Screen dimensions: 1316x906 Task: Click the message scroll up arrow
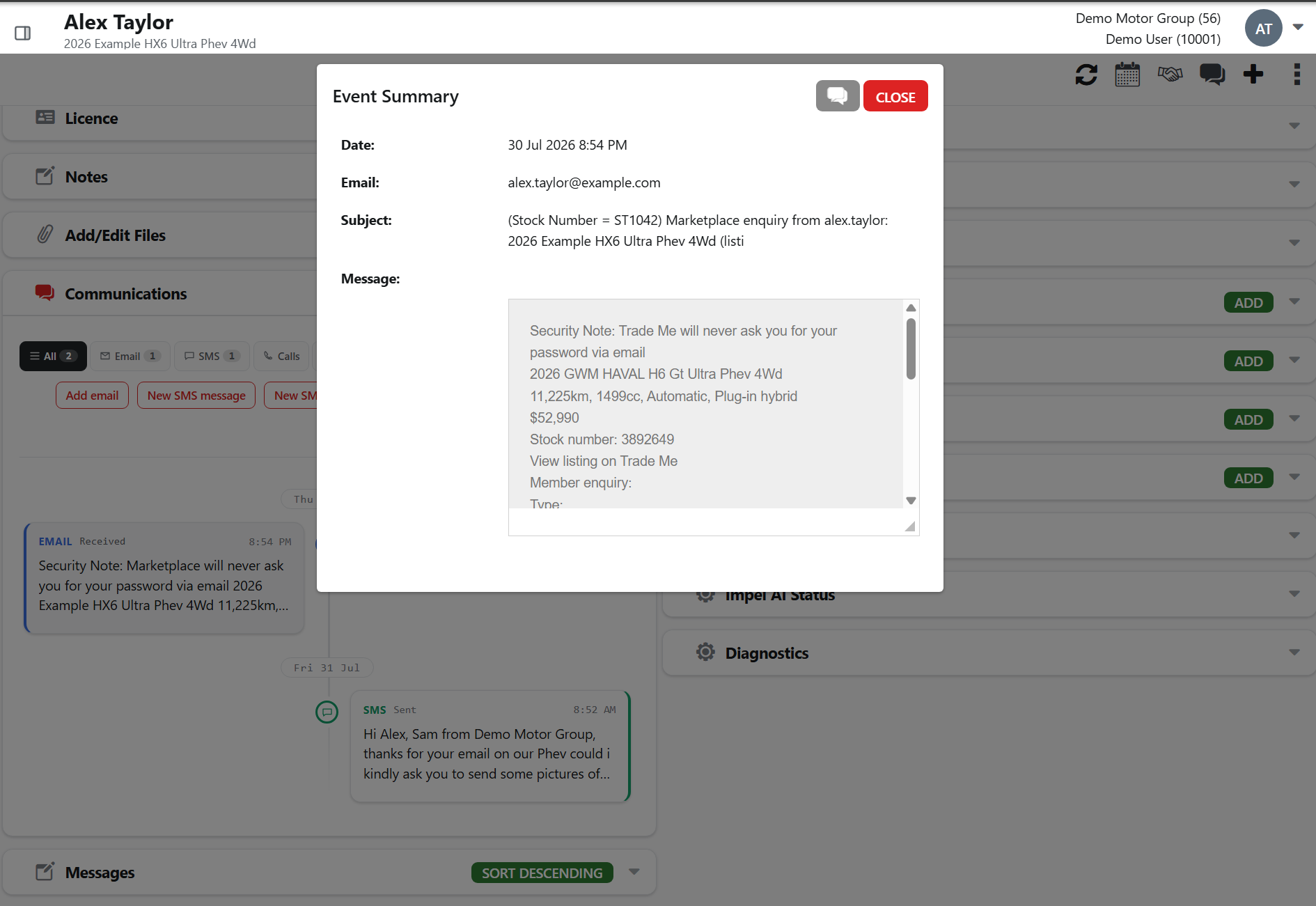tap(911, 308)
